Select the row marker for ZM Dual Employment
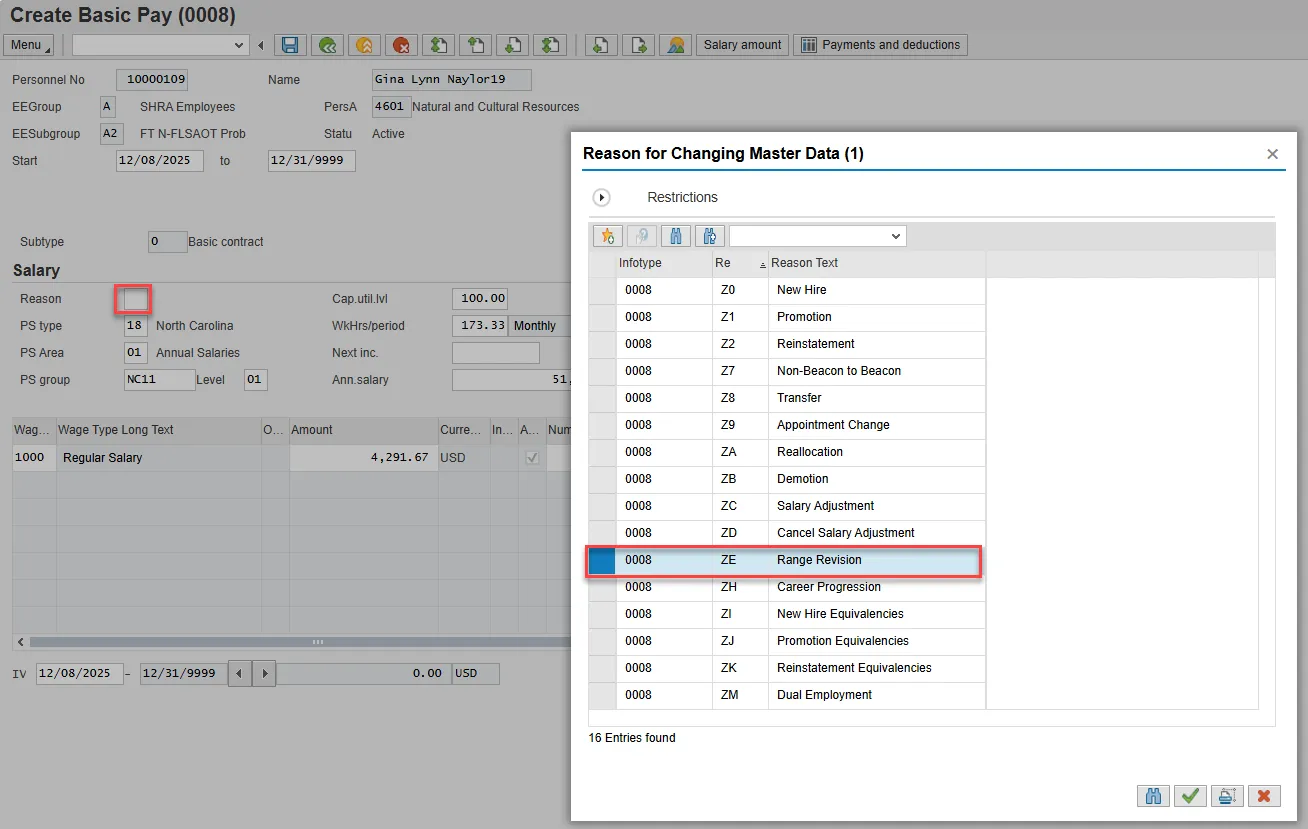 pyautogui.click(x=602, y=695)
